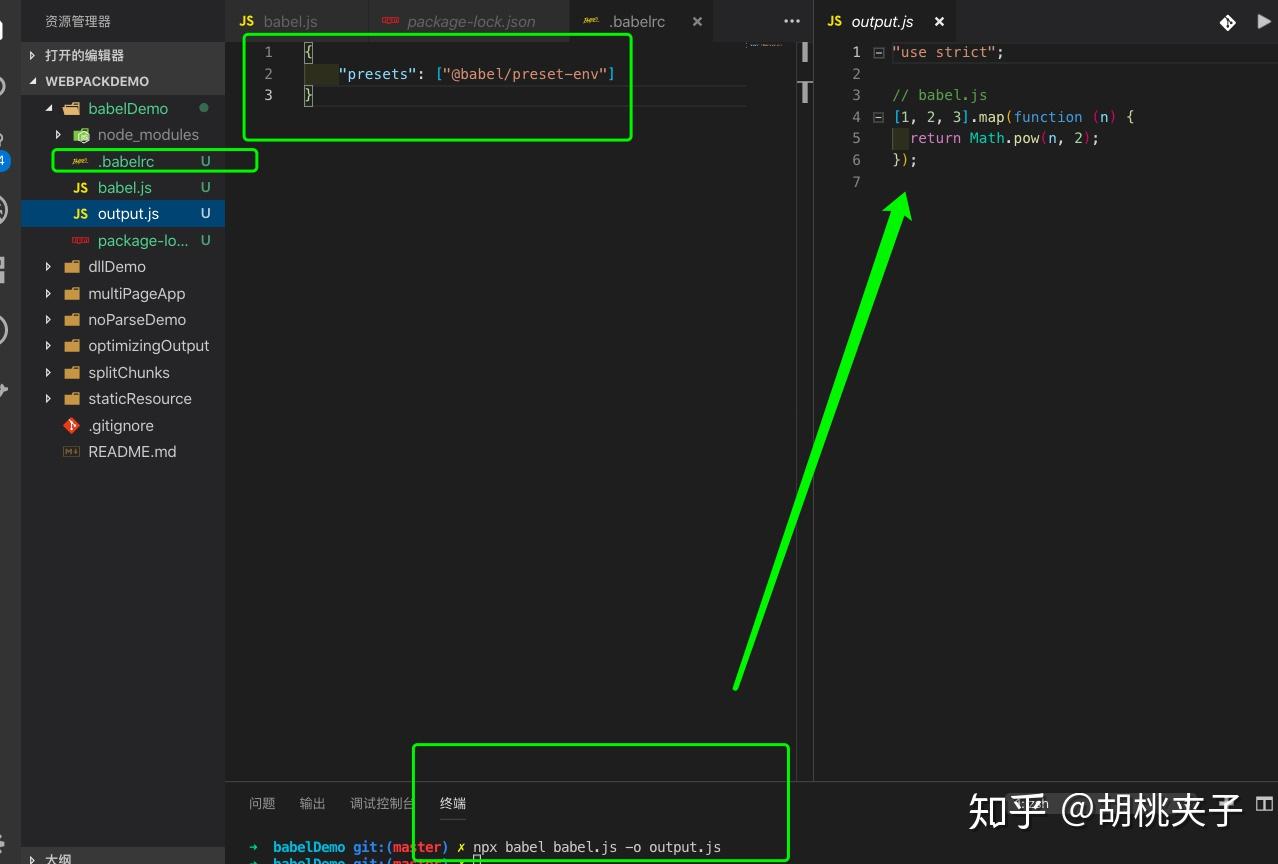Open more editor actions via ellipsis icon
This screenshot has width=1278, height=864.
click(x=791, y=21)
